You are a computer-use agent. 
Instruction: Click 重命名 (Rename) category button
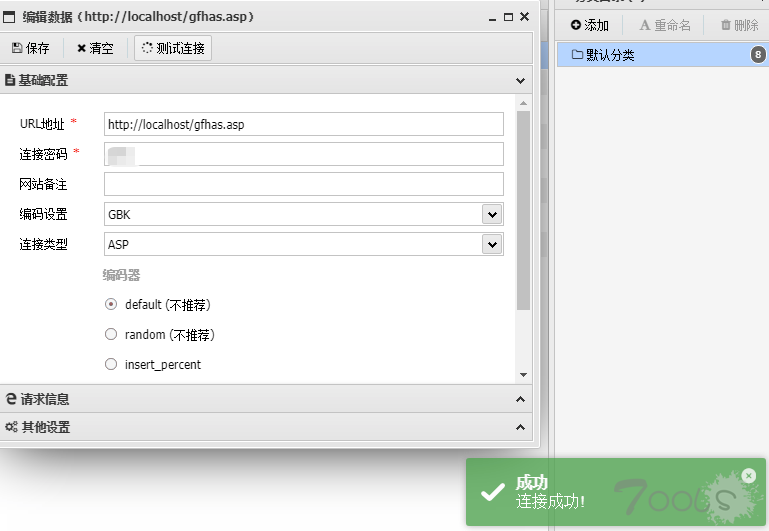click(x=665, y=25)
